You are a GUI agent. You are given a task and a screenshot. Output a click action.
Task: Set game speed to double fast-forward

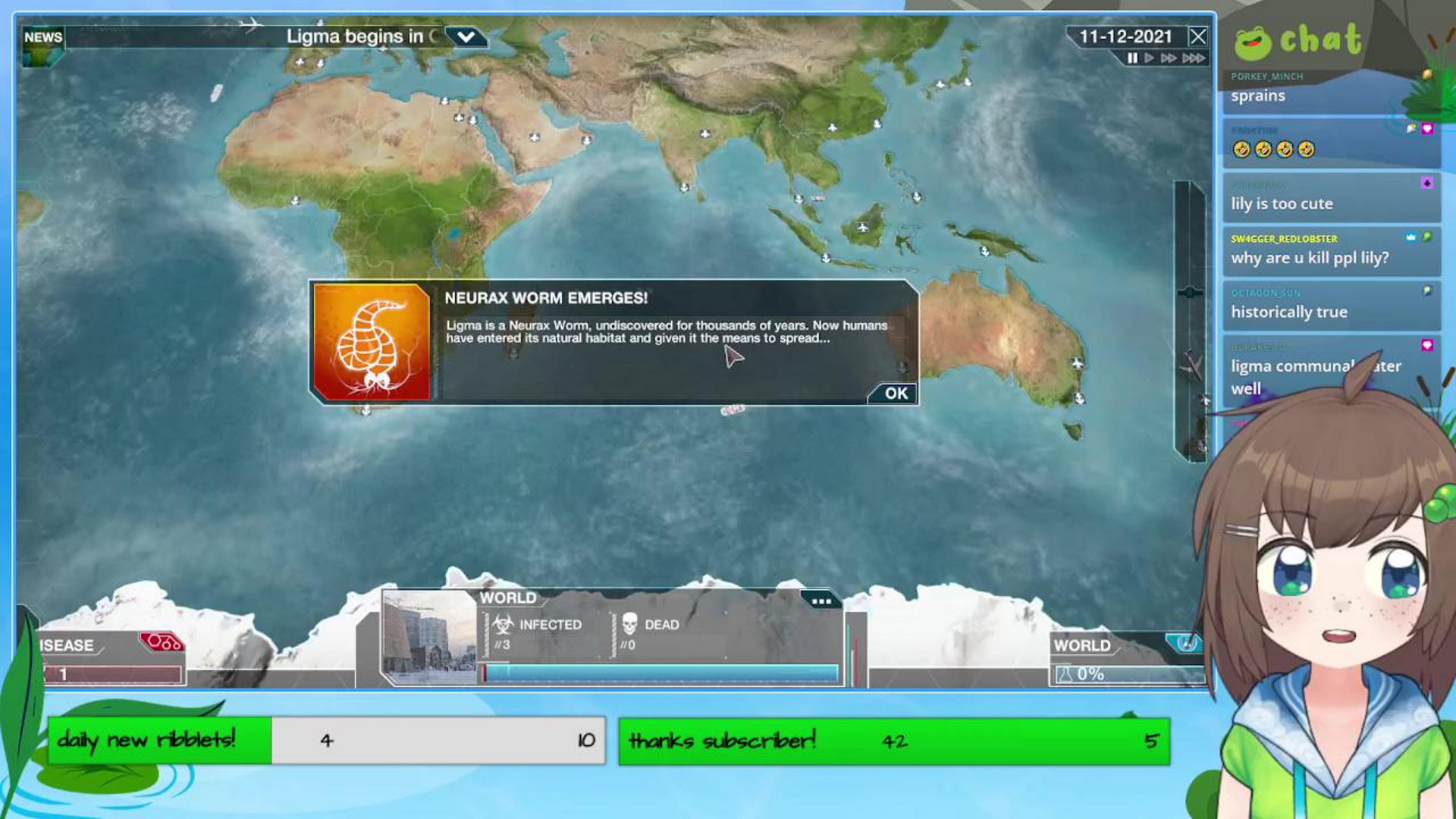tap(1169, 58)
